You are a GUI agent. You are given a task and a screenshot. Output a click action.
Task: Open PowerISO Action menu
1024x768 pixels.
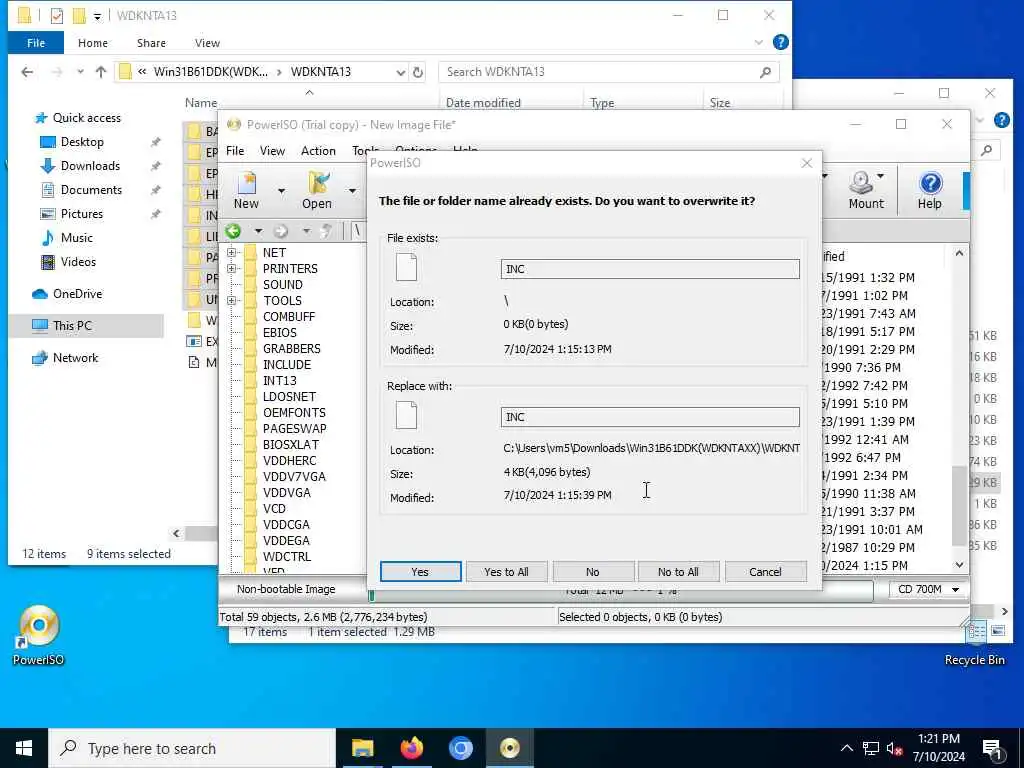(x=318, y=151)
